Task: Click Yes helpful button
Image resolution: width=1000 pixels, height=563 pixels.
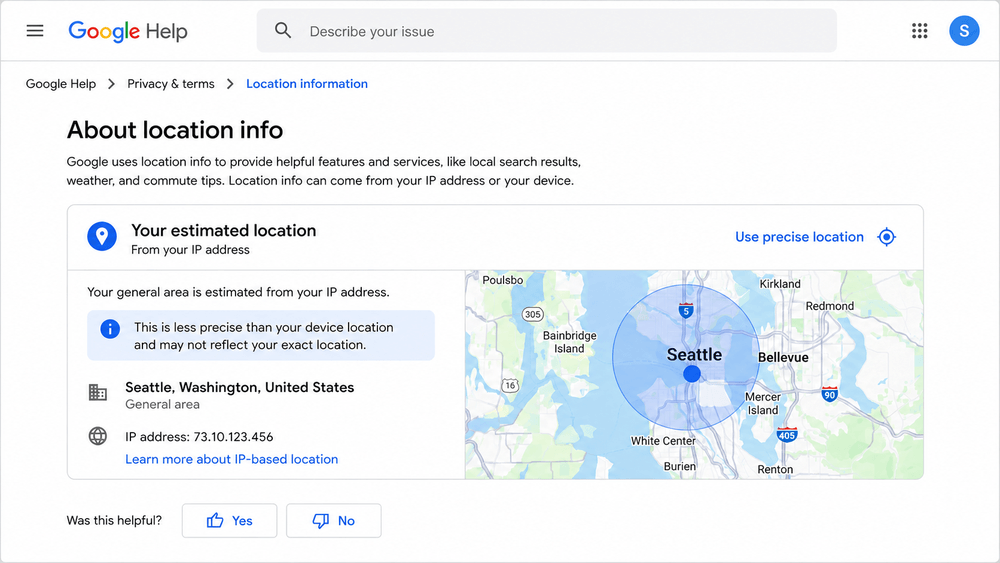Action: [230, 521]
